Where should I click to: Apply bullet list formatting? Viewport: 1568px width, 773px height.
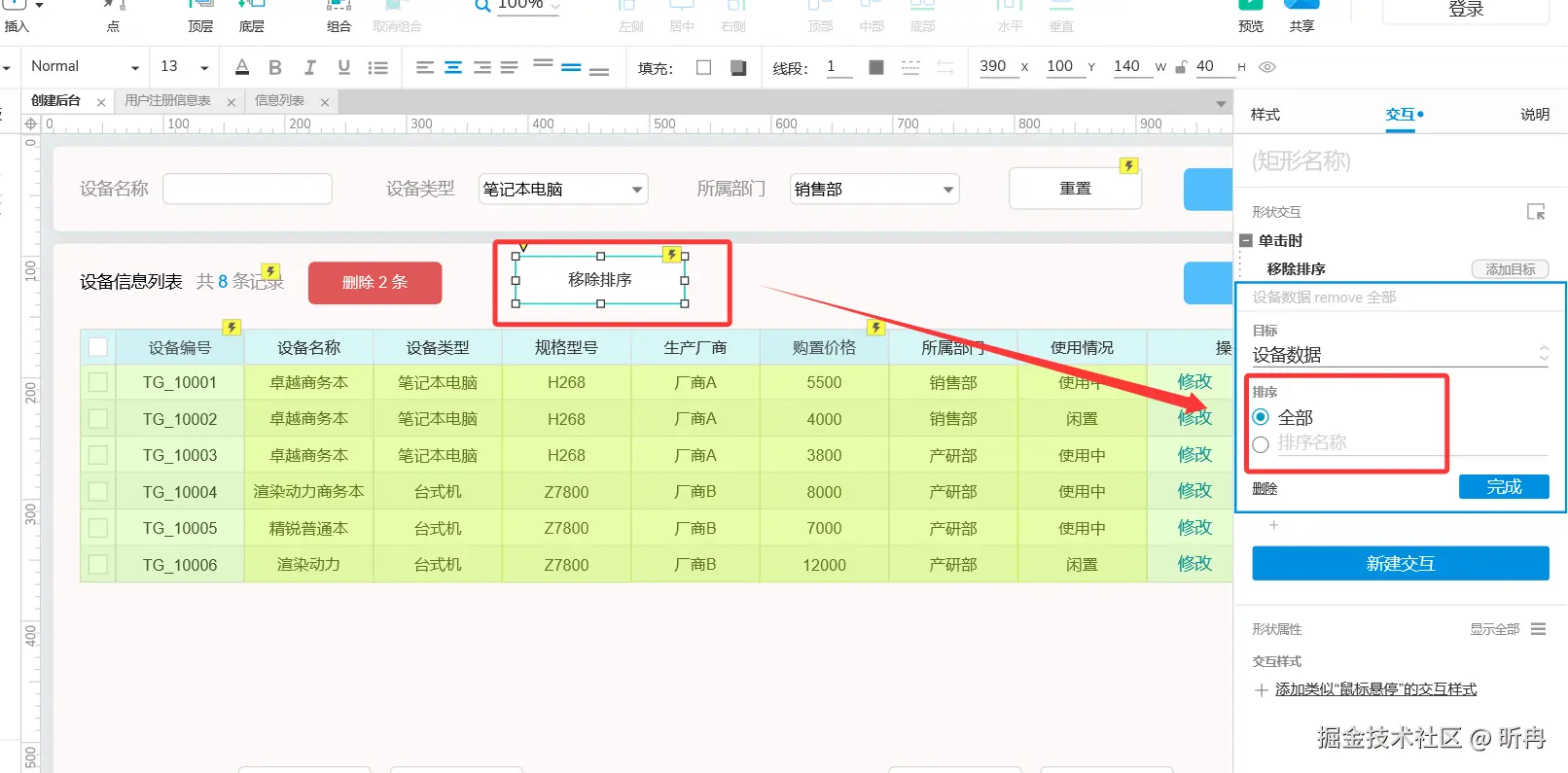tap(378, 67)
